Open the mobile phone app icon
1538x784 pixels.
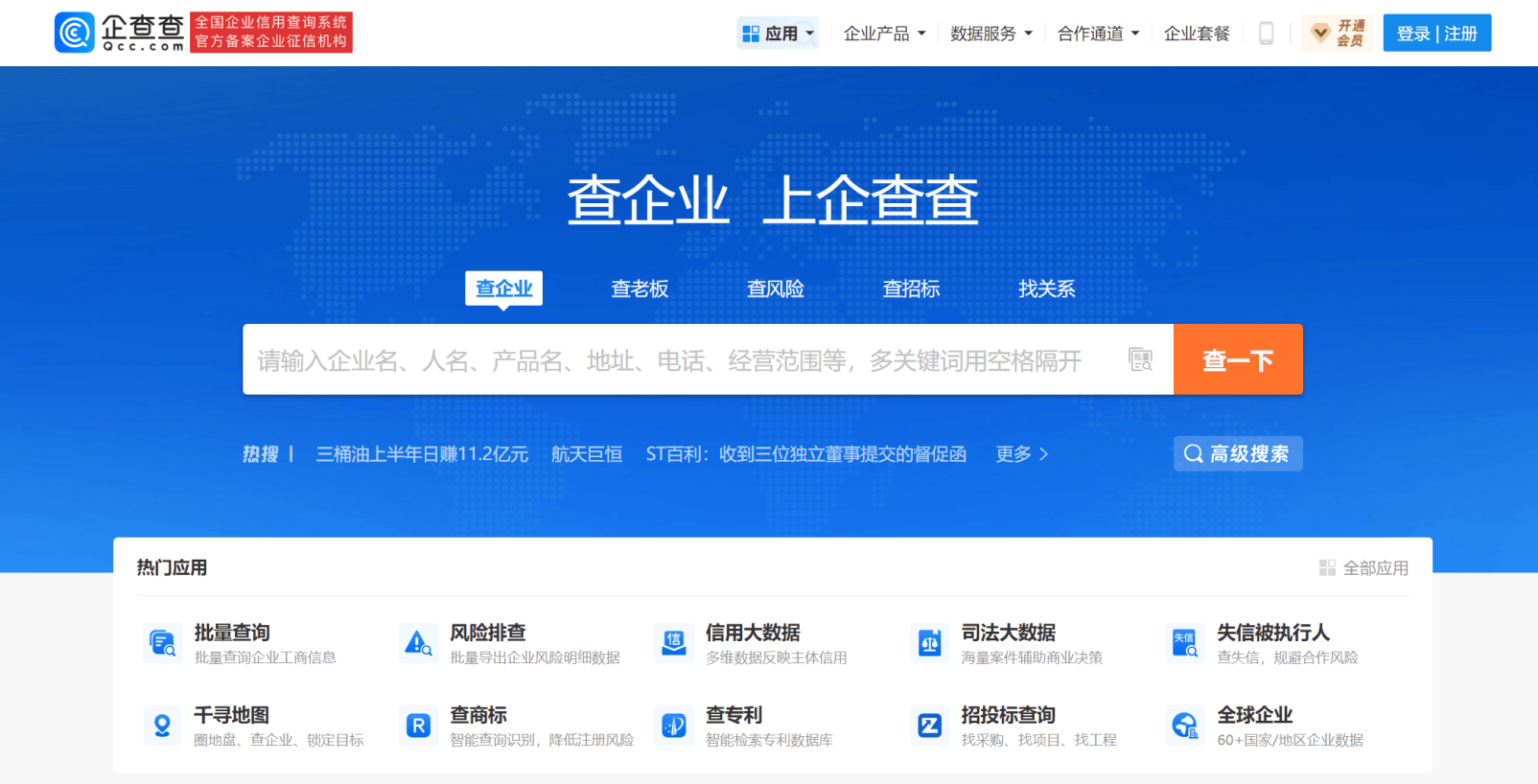tap(1266, 34)
